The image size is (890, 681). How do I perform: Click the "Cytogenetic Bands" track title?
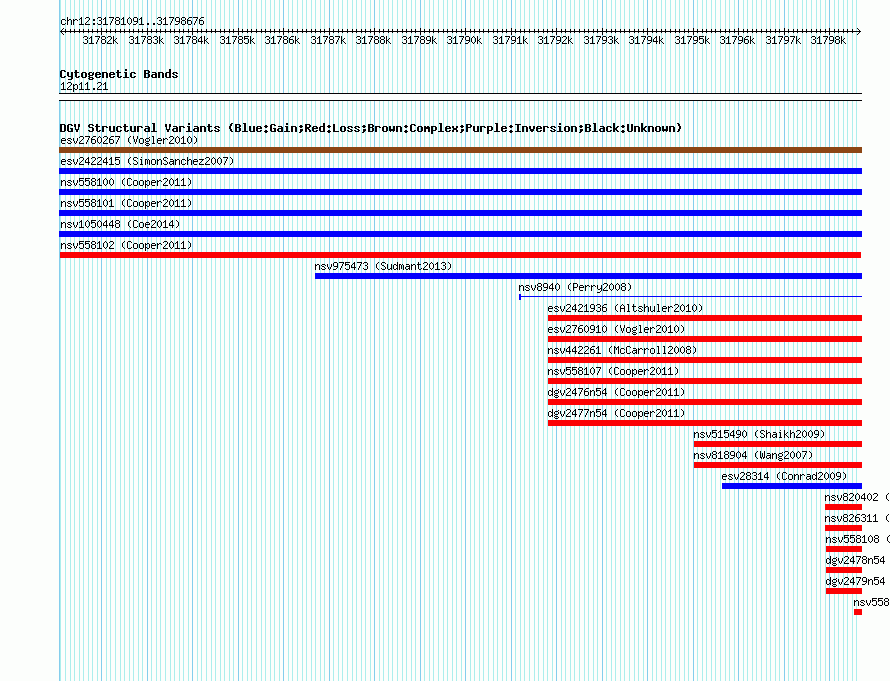[119, 74]
